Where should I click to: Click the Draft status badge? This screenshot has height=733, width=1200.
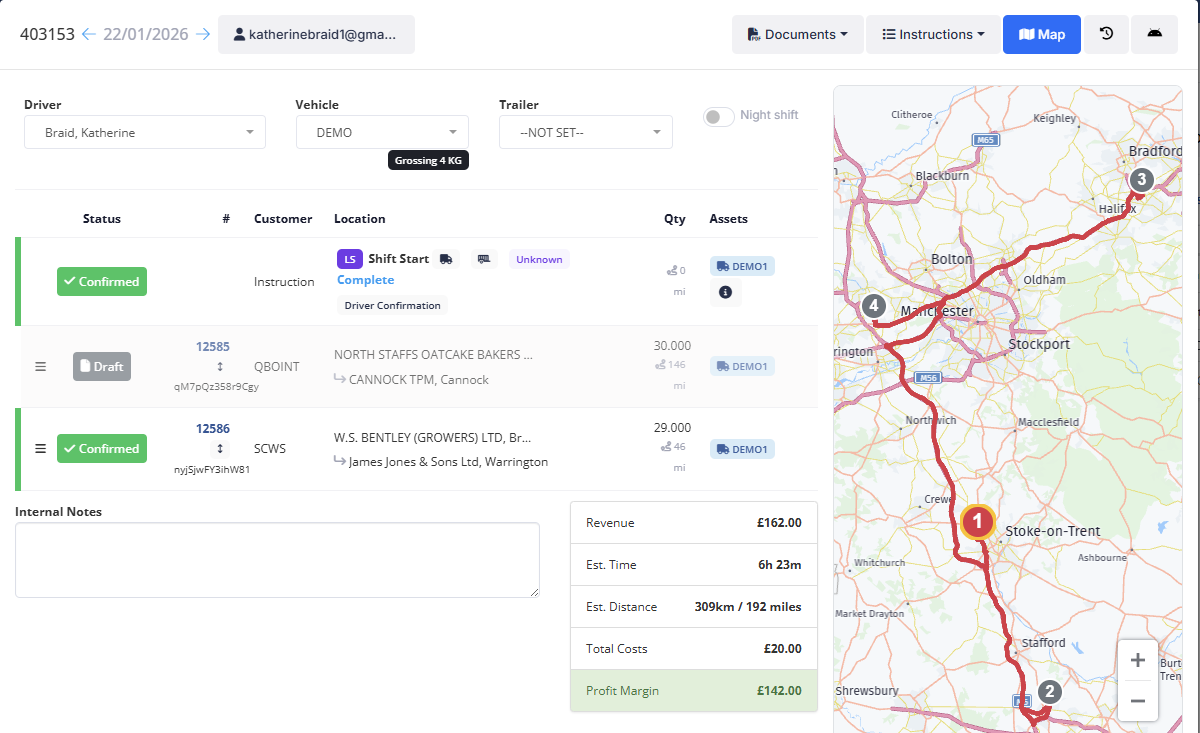pos(101,366)
